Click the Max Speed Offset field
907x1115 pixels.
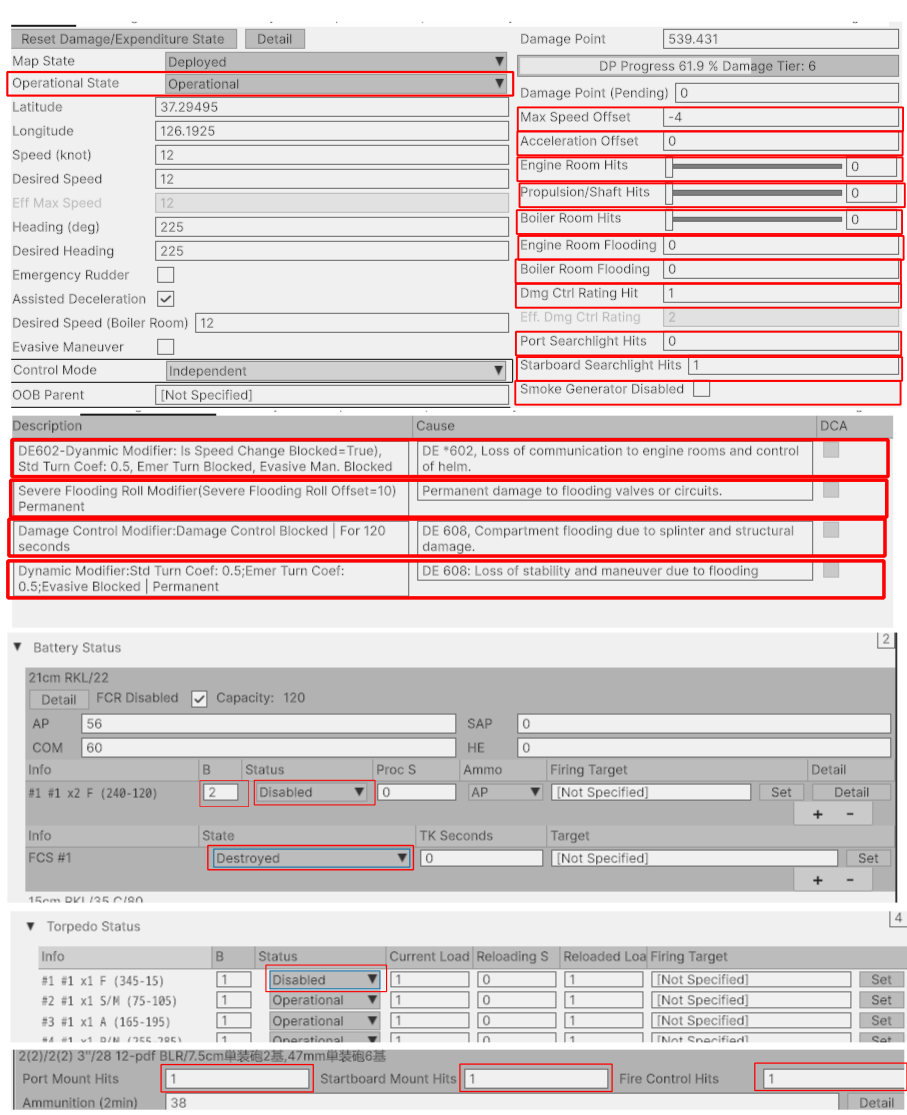click(780, 117)
